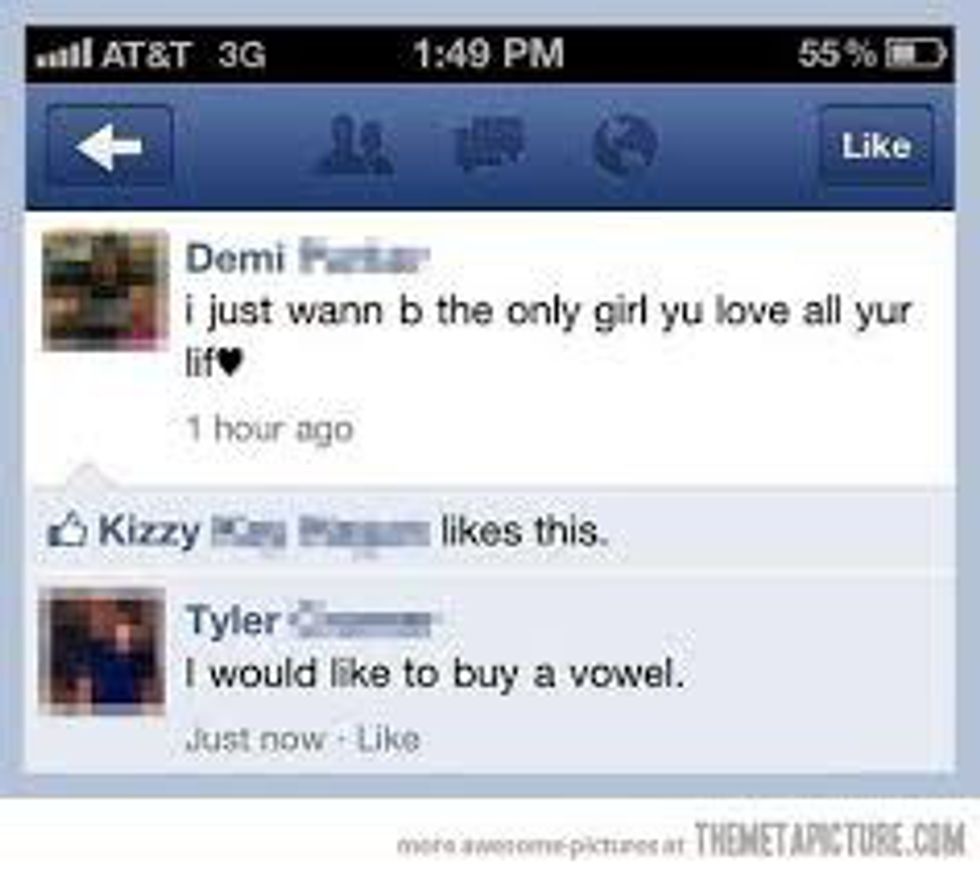Open friend requests icon in header
This screenshot has width=980, height=877.
[x=356, y=146]
